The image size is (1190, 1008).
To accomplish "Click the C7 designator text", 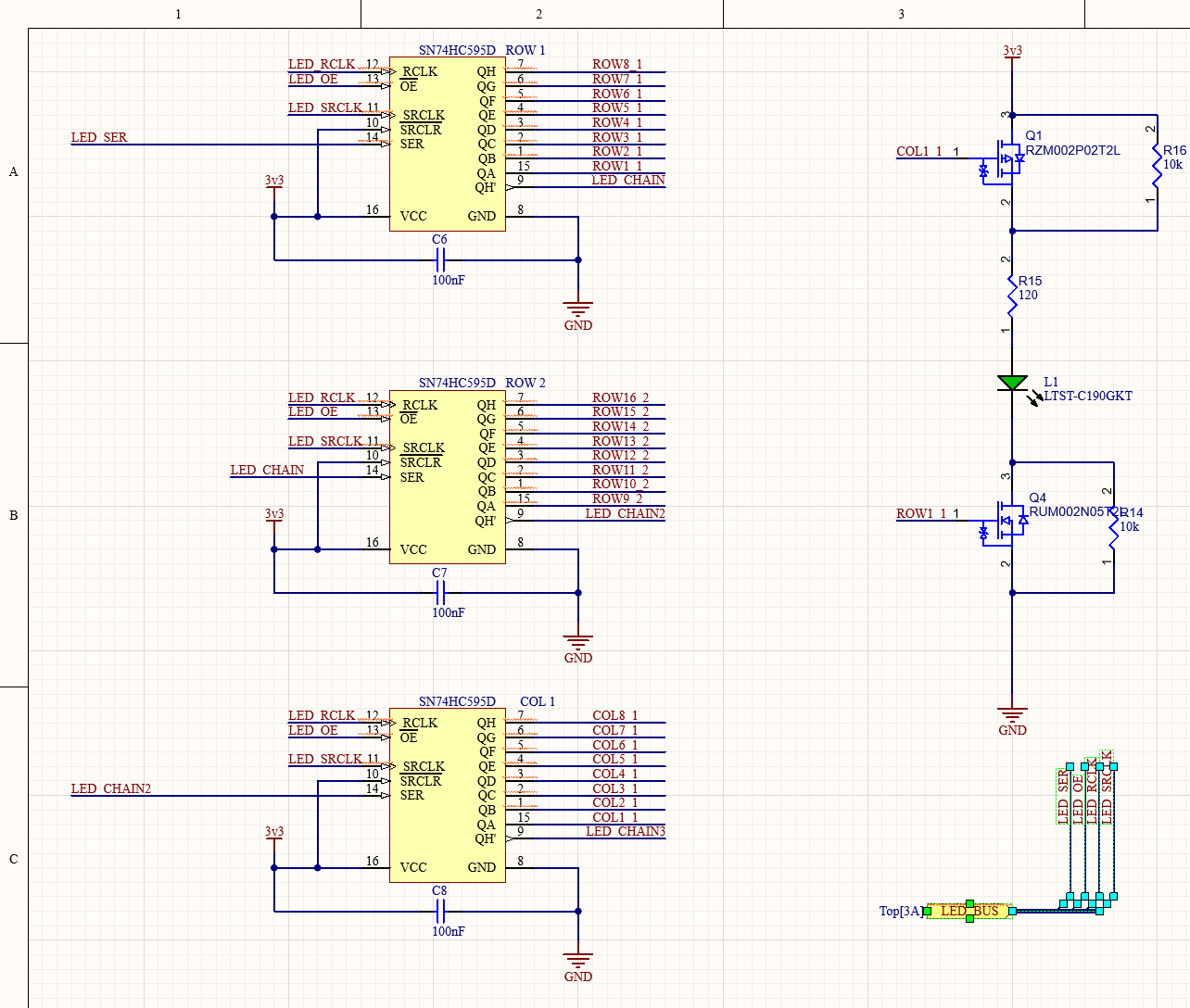I will click(439, 573).
